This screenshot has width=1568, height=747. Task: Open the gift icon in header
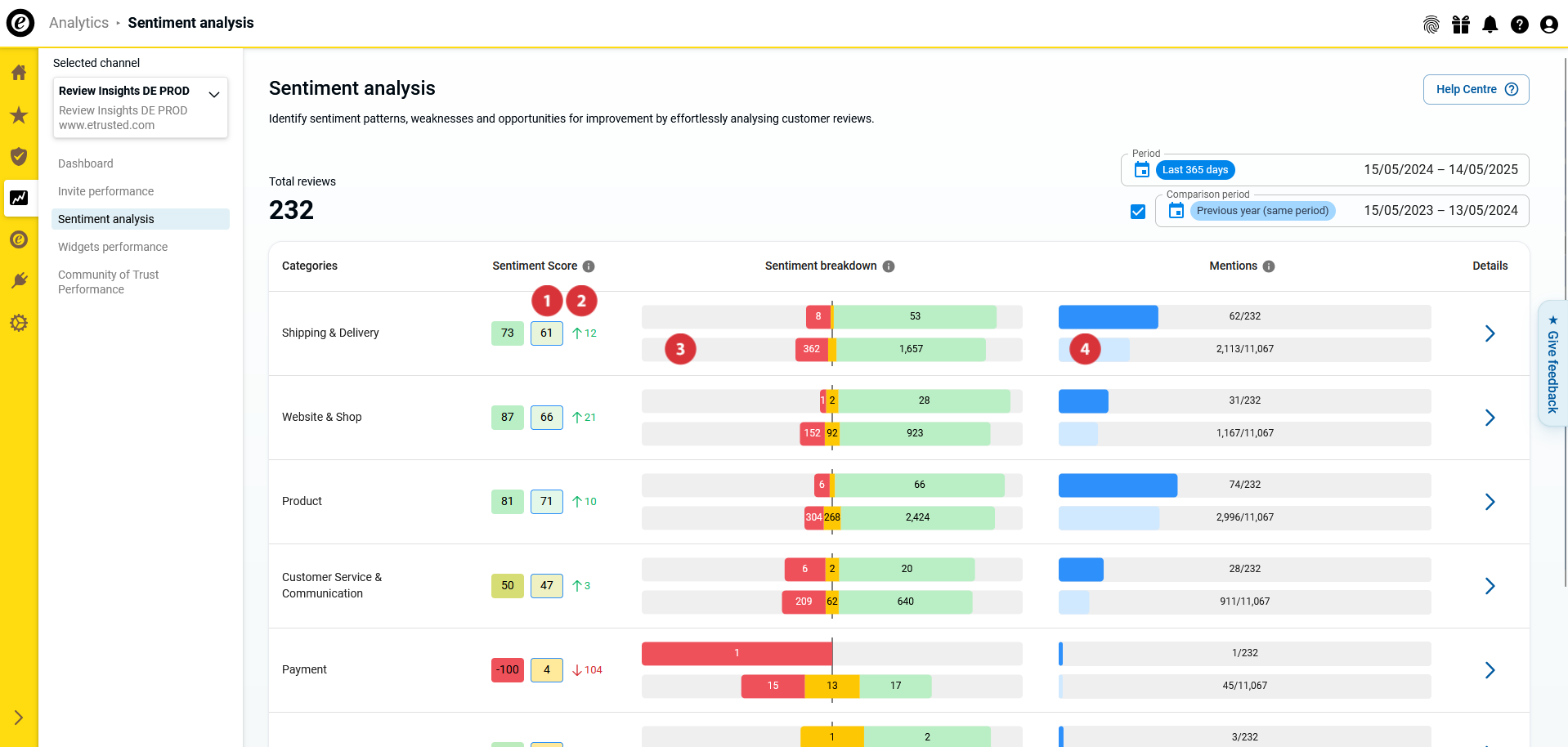pyautogui.click(x=1461, y=25)
